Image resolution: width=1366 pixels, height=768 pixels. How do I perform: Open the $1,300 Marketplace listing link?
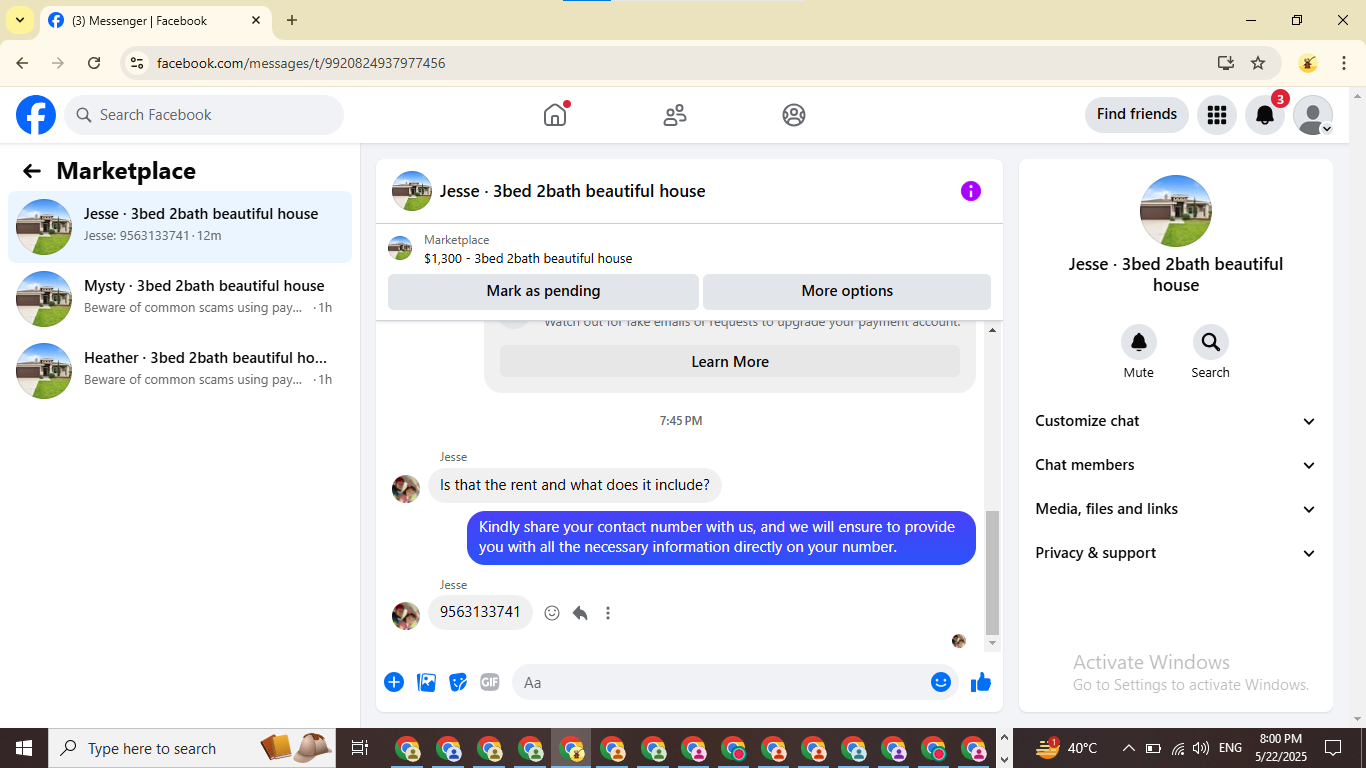pyautogui.click(x=528, y=258)
